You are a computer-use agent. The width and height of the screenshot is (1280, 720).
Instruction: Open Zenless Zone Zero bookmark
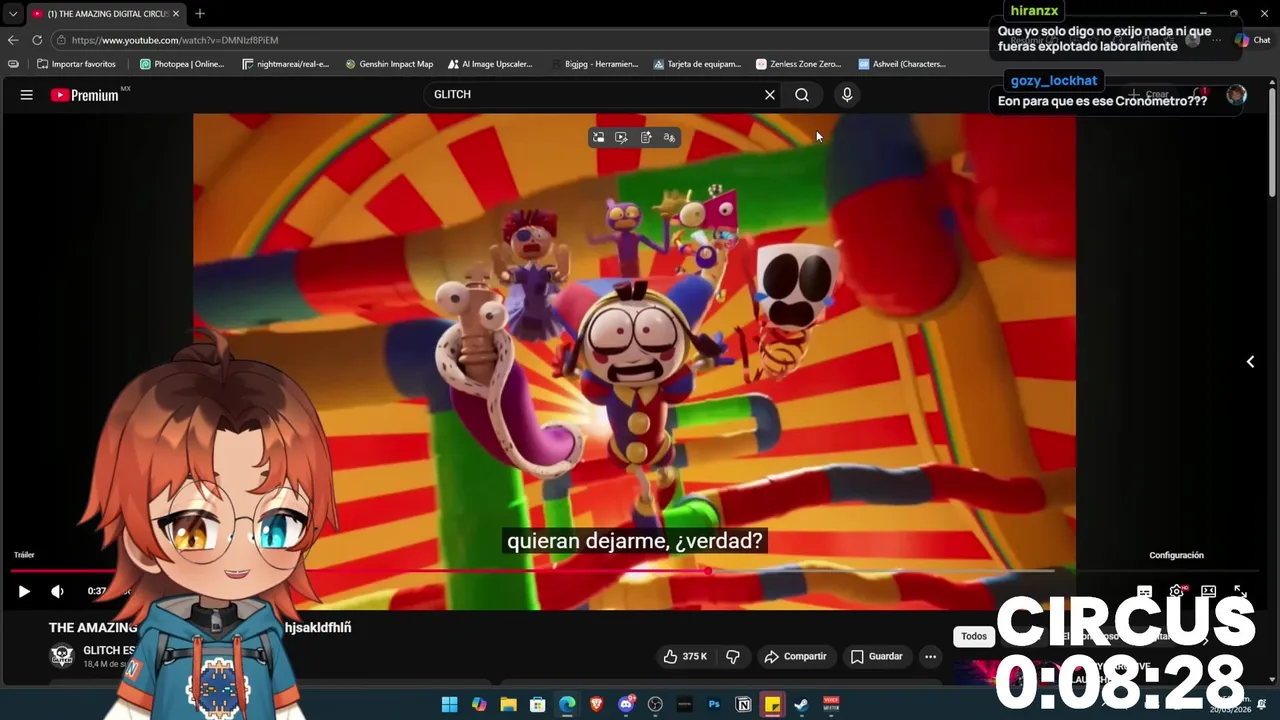(x=799, y=64)
